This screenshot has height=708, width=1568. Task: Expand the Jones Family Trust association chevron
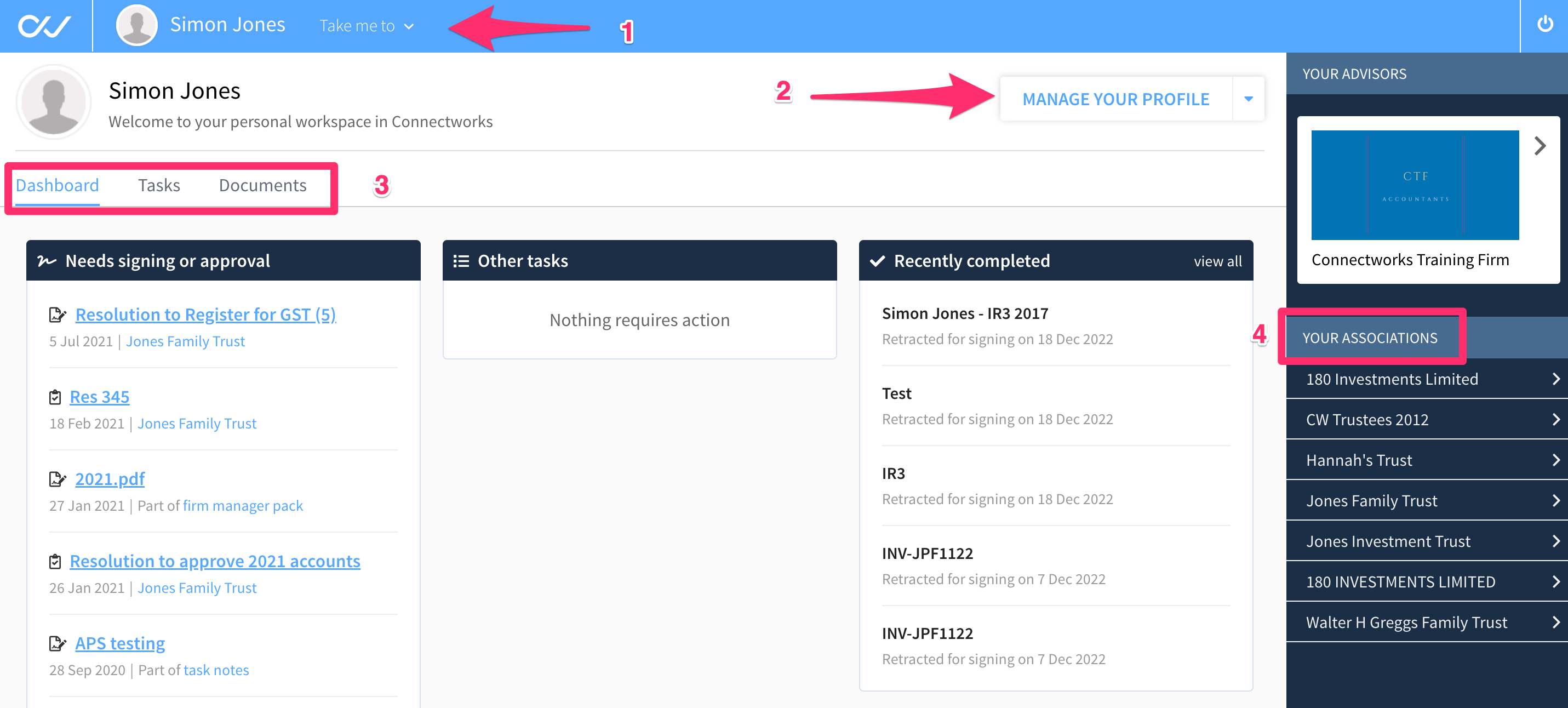(1555, 500)
